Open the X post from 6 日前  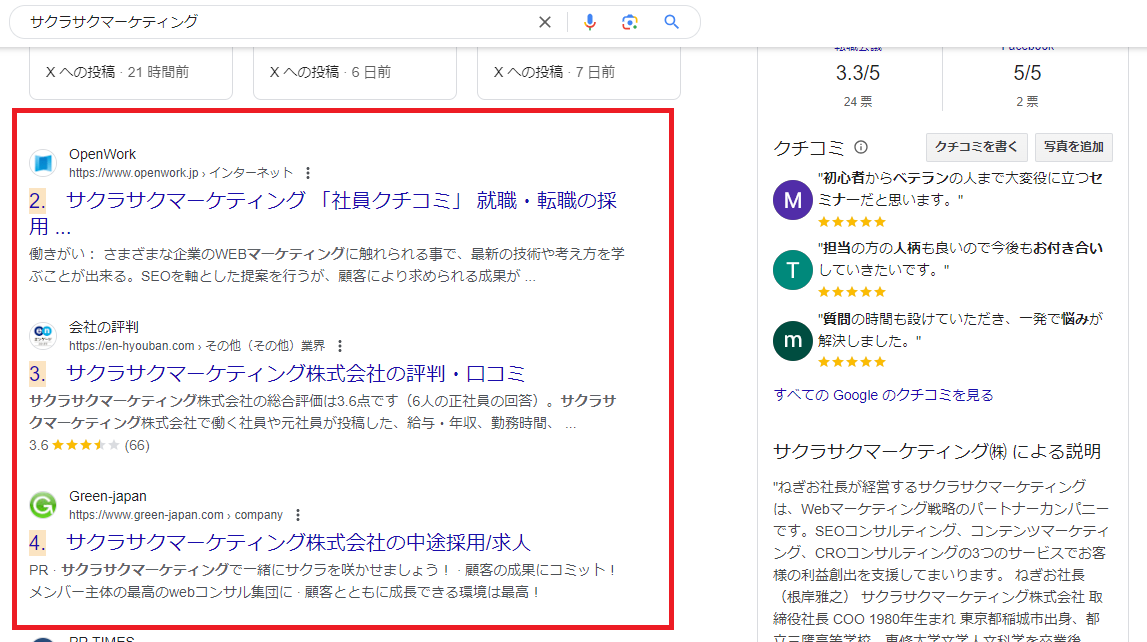pyautogui.click(x=355, y=72)
